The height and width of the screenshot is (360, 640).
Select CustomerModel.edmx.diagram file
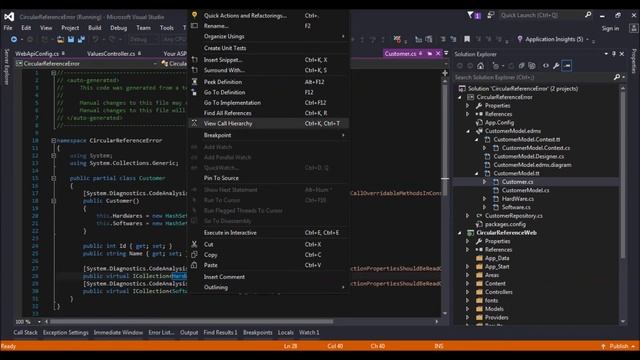[x=532, y=165]
